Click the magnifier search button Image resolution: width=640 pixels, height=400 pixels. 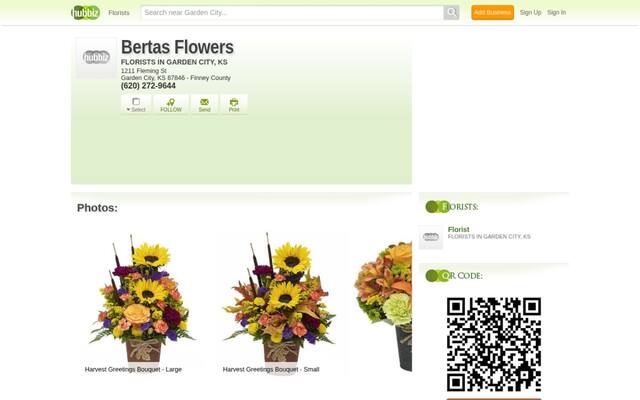click(451, 13)
